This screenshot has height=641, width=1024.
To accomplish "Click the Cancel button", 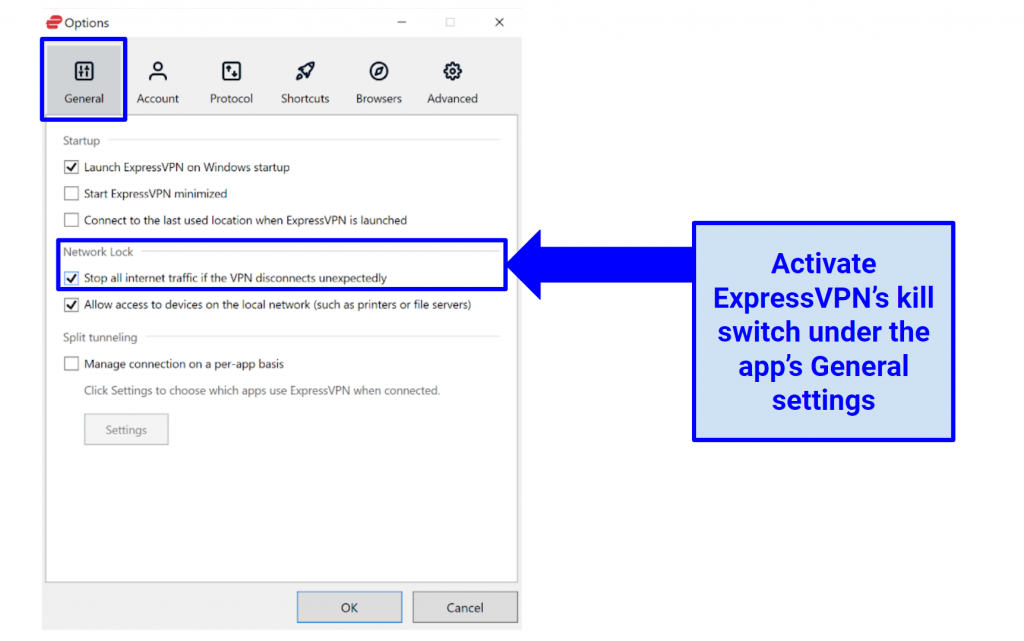I will pyautogui.click(x=465, y=607).
